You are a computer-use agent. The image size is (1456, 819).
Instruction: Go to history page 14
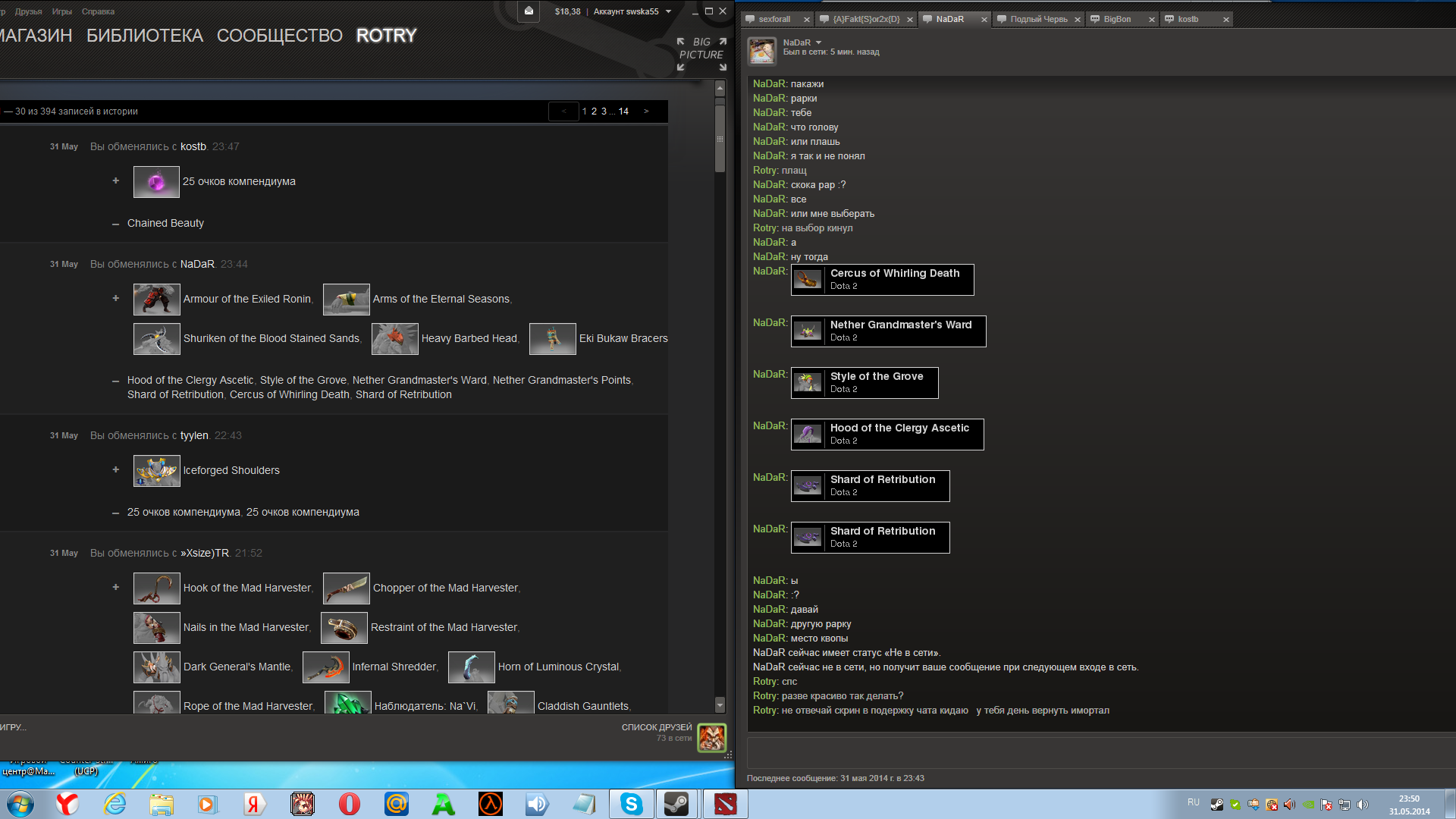pos(623,111)
